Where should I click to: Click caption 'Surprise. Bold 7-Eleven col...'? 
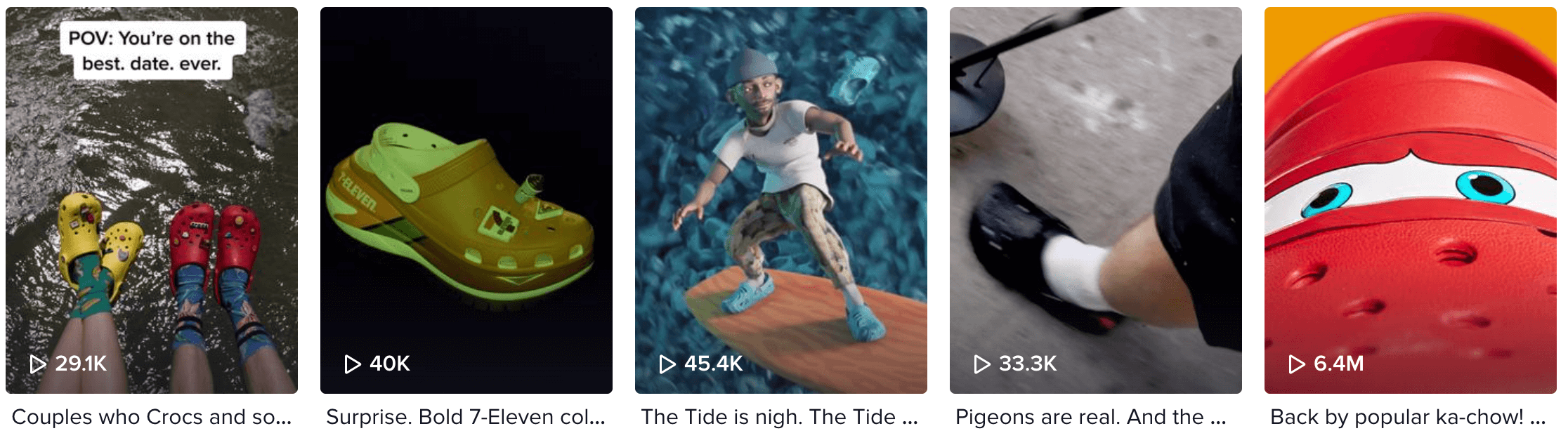coord(466,417)
